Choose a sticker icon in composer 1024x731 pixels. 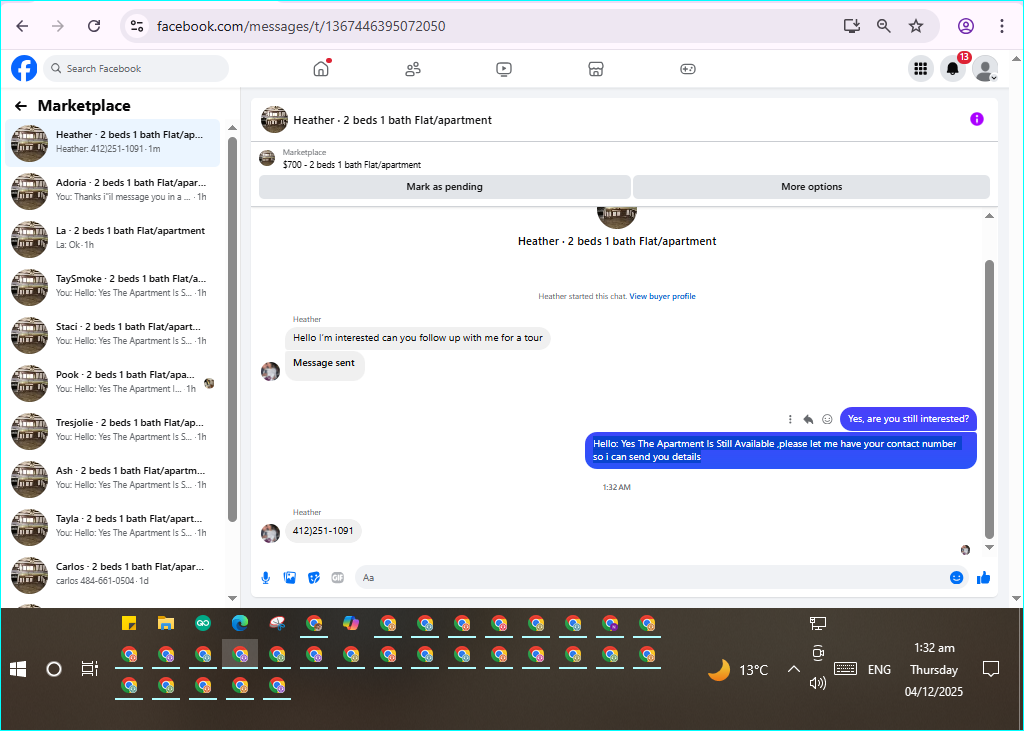tap(314, 577)
